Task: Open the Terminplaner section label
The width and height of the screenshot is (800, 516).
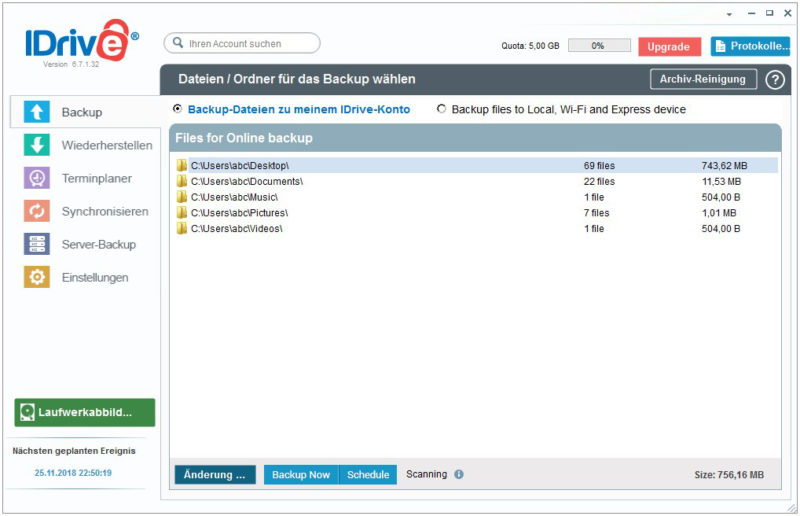Action: (x=96, y=179)
